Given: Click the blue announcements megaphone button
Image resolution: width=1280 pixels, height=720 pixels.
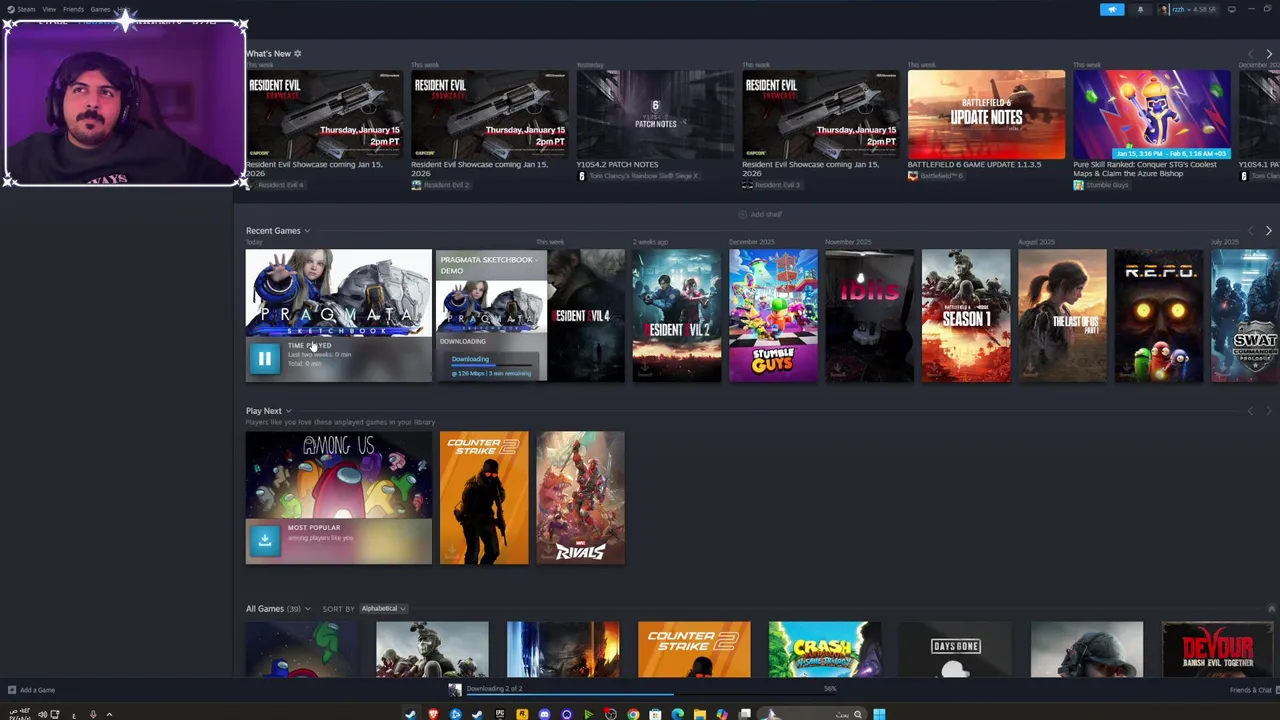Looking at the screenshot, I should (x=1112, y=9).
